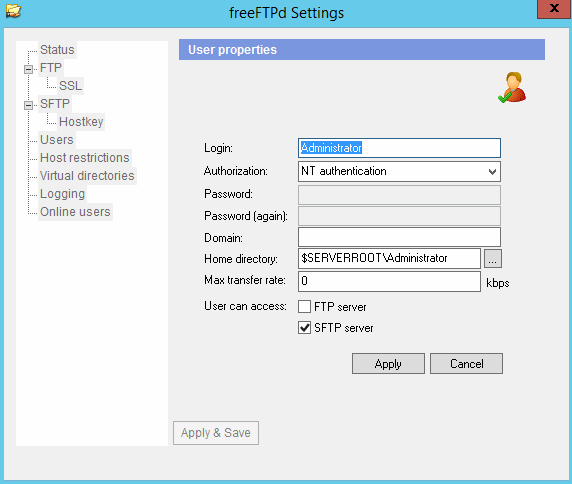
Task: Click the Apply & Save button
Action: 216,433
